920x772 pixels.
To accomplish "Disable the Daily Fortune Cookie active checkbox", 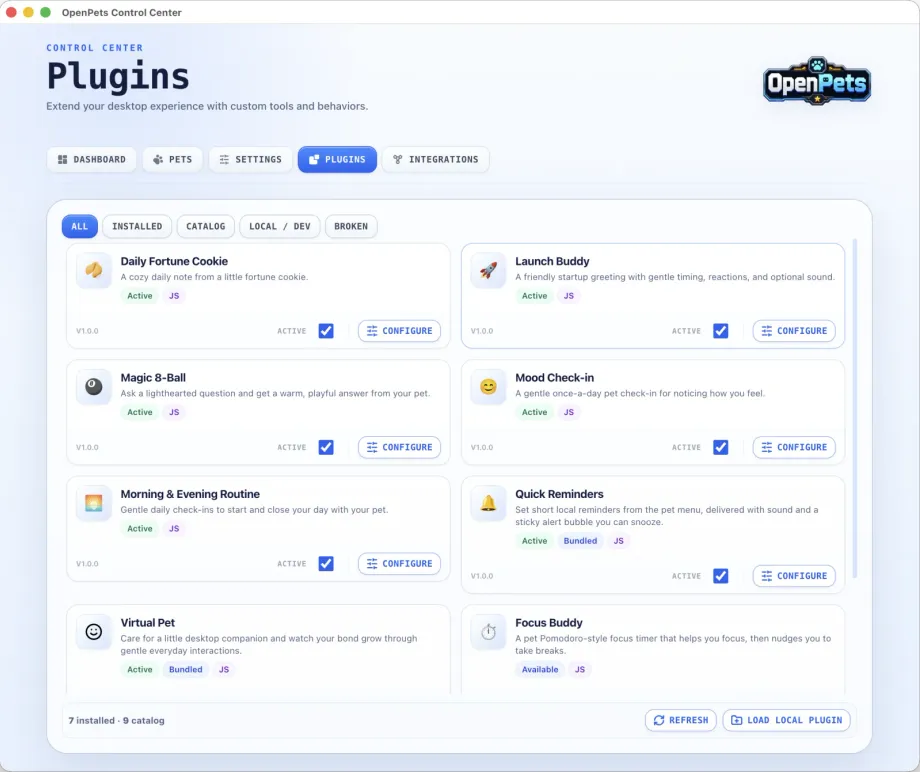I will pos(326,331).
